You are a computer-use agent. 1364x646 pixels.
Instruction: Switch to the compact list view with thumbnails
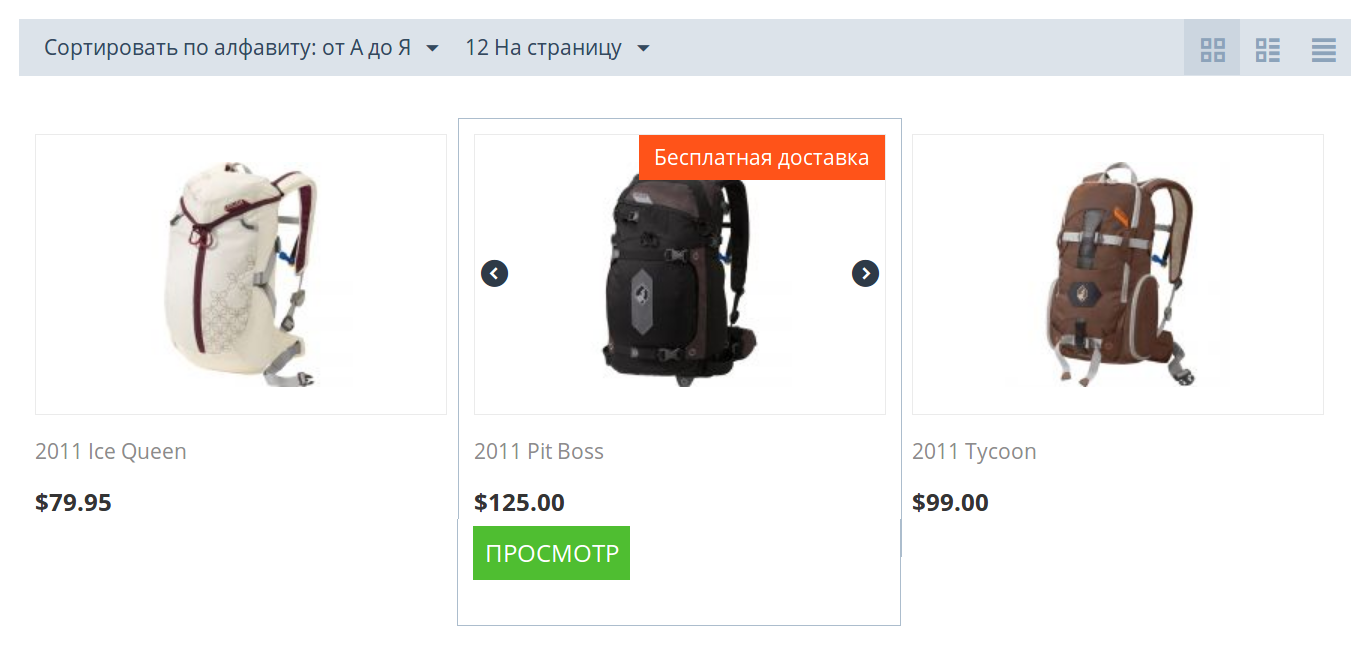click(x=1268, y=49)
